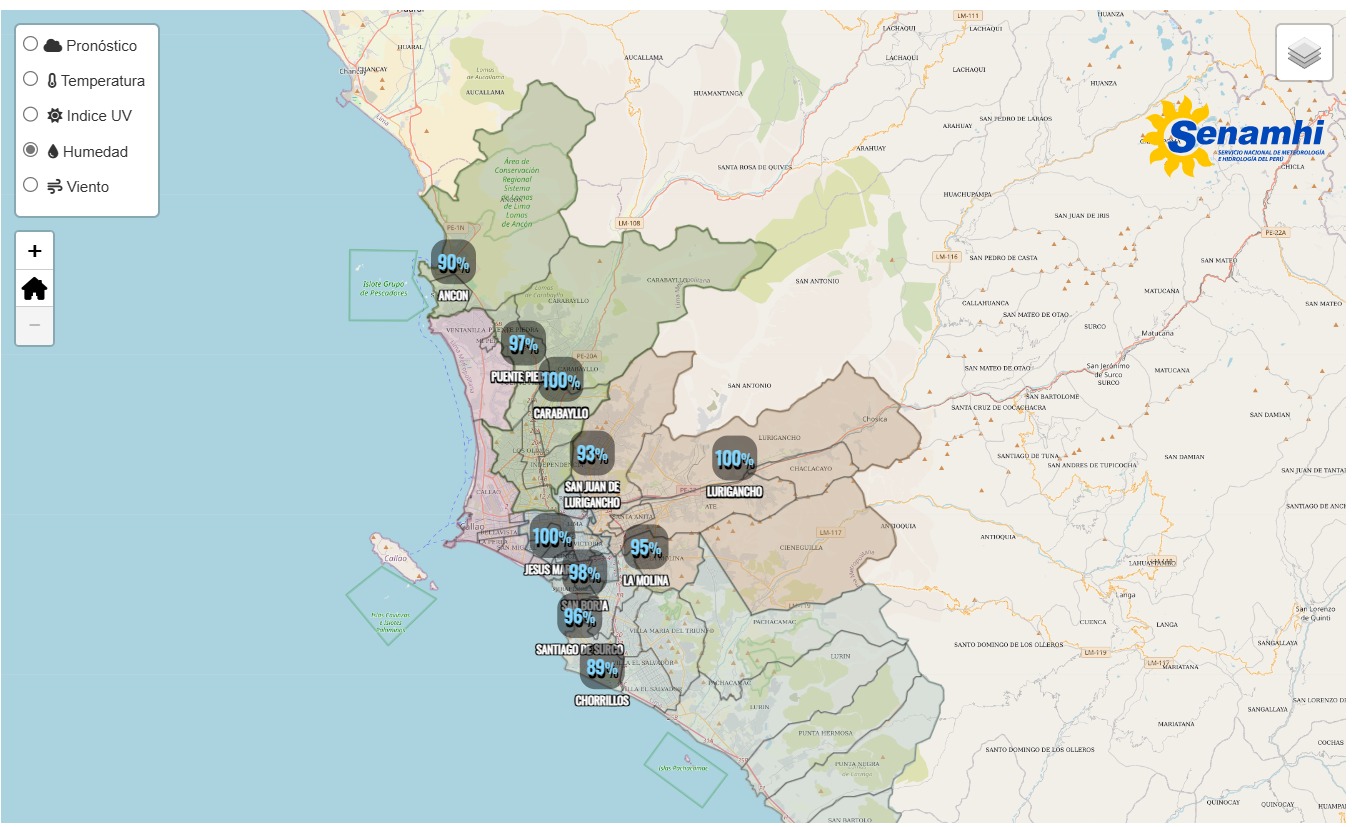Click the Viento label text
Screen dimensions: 1352x827
coord(88,187)
